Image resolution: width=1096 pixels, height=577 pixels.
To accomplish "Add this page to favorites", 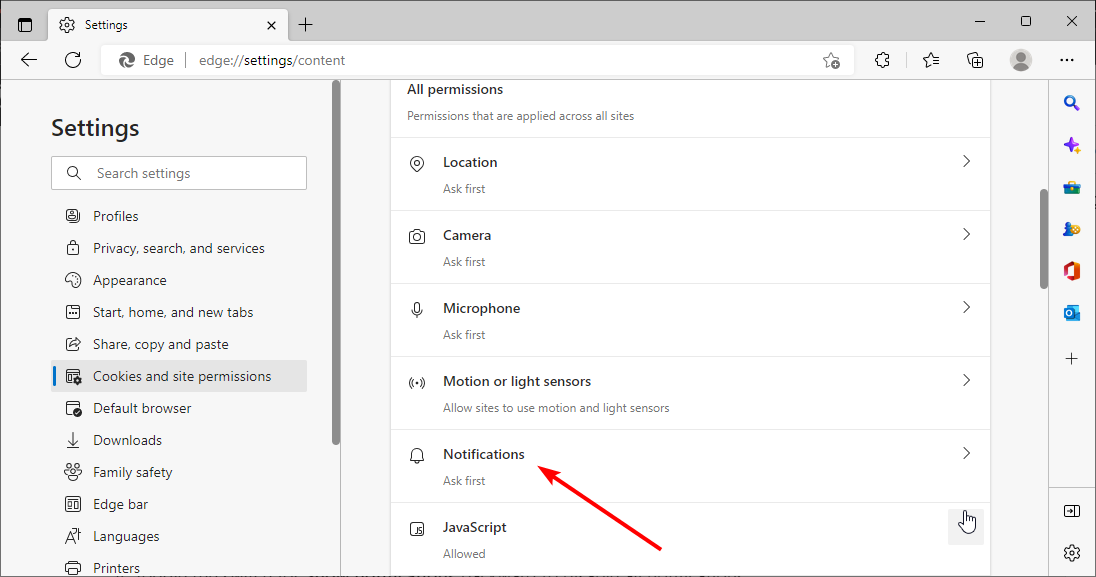I will 831,60.
